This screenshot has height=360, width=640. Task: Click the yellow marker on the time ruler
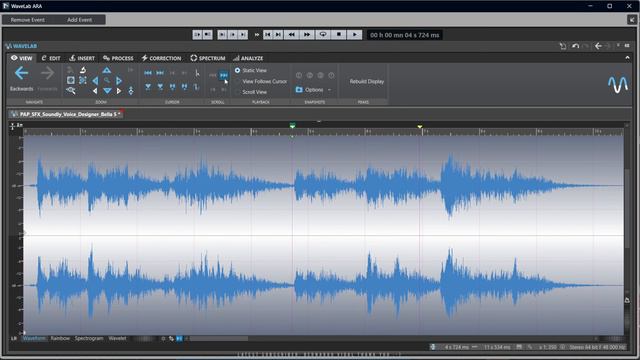[420, 127]
